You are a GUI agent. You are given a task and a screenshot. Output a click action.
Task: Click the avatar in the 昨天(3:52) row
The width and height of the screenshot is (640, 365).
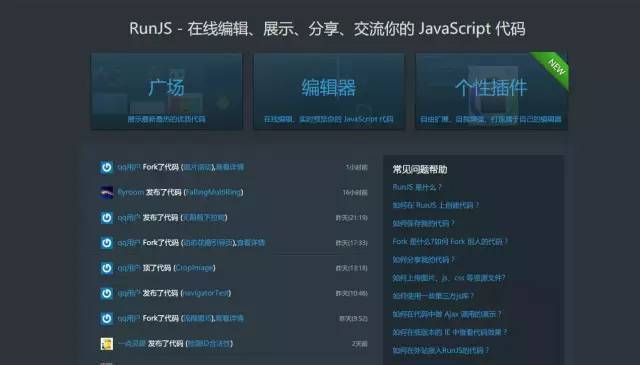pyautogui.click(x=107, y=318)
